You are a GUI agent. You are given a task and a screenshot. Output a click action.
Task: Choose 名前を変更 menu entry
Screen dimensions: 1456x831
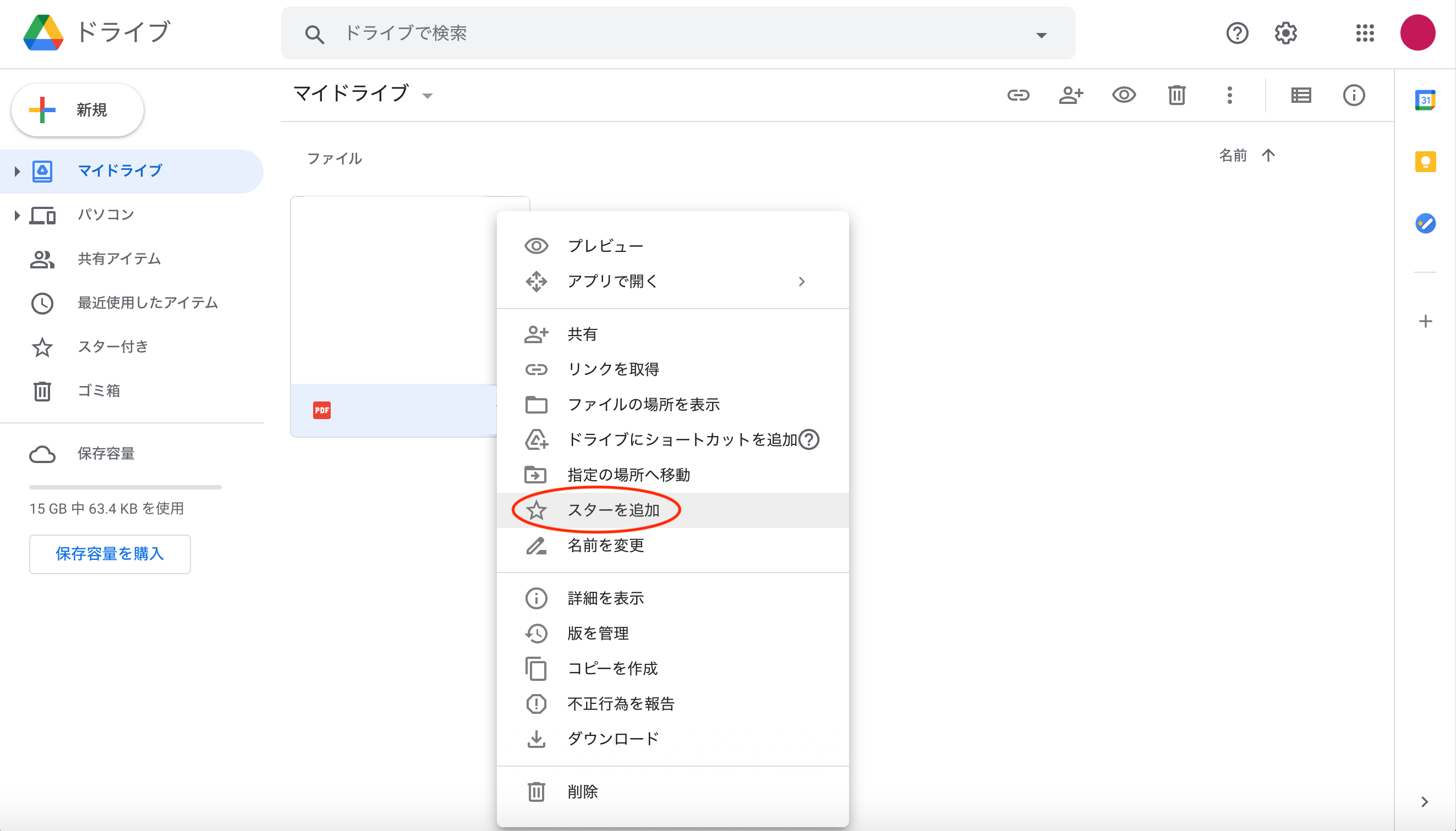click(x=672, y=546)
